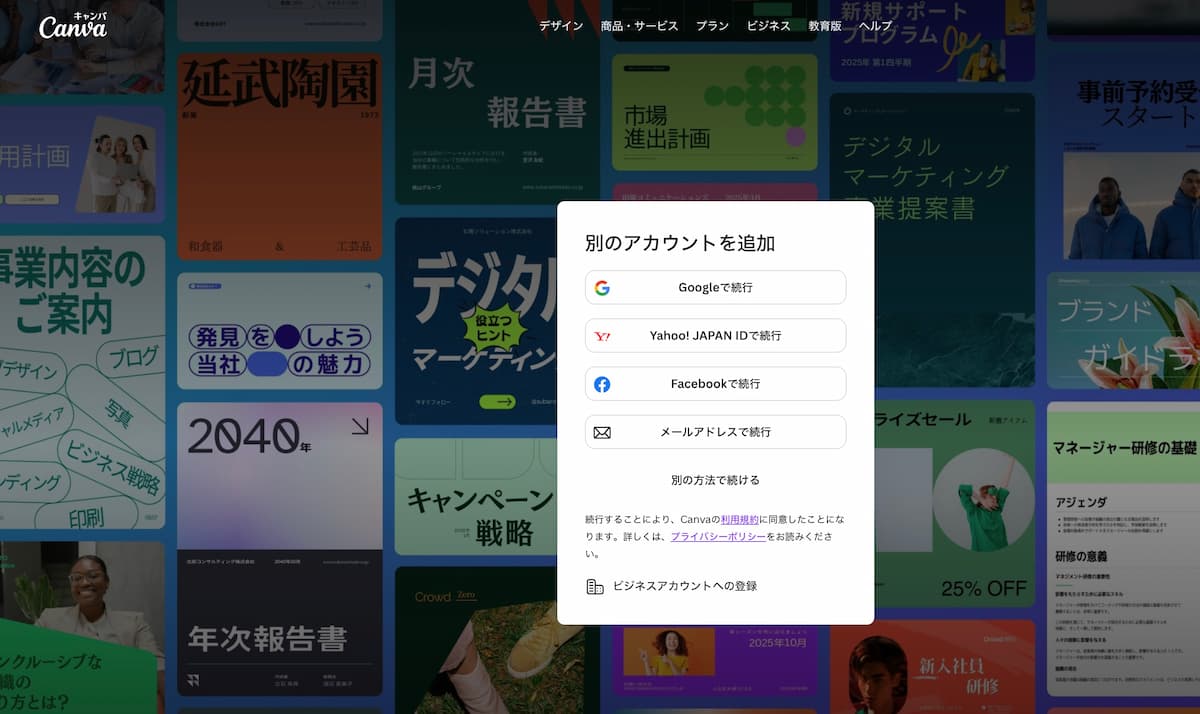The height and width of the screenshot is (714, 1200).
Task: Click the Facebook logo icon
Action: 602,384
